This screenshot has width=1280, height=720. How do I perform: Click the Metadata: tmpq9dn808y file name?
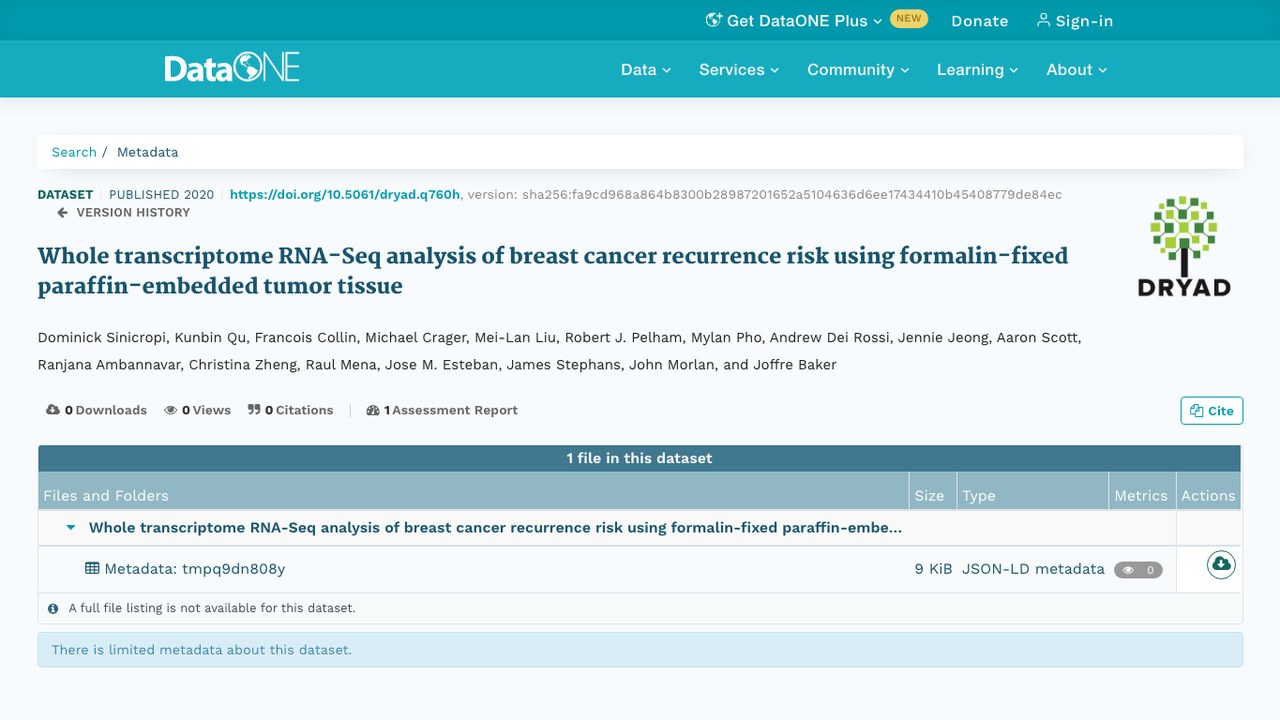pos(195,569)
